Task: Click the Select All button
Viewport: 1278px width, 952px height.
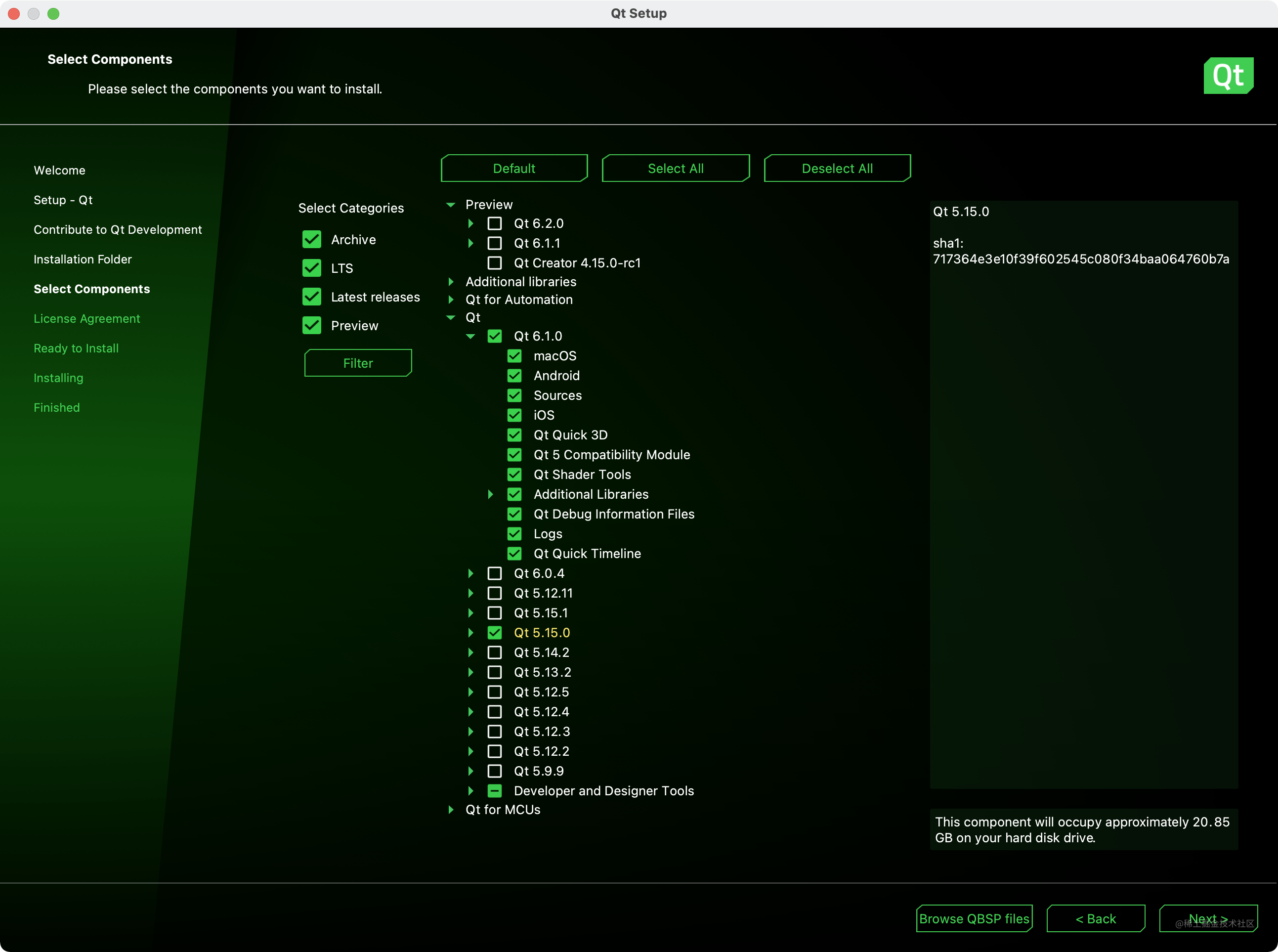Action: click(x=675, y=168)
